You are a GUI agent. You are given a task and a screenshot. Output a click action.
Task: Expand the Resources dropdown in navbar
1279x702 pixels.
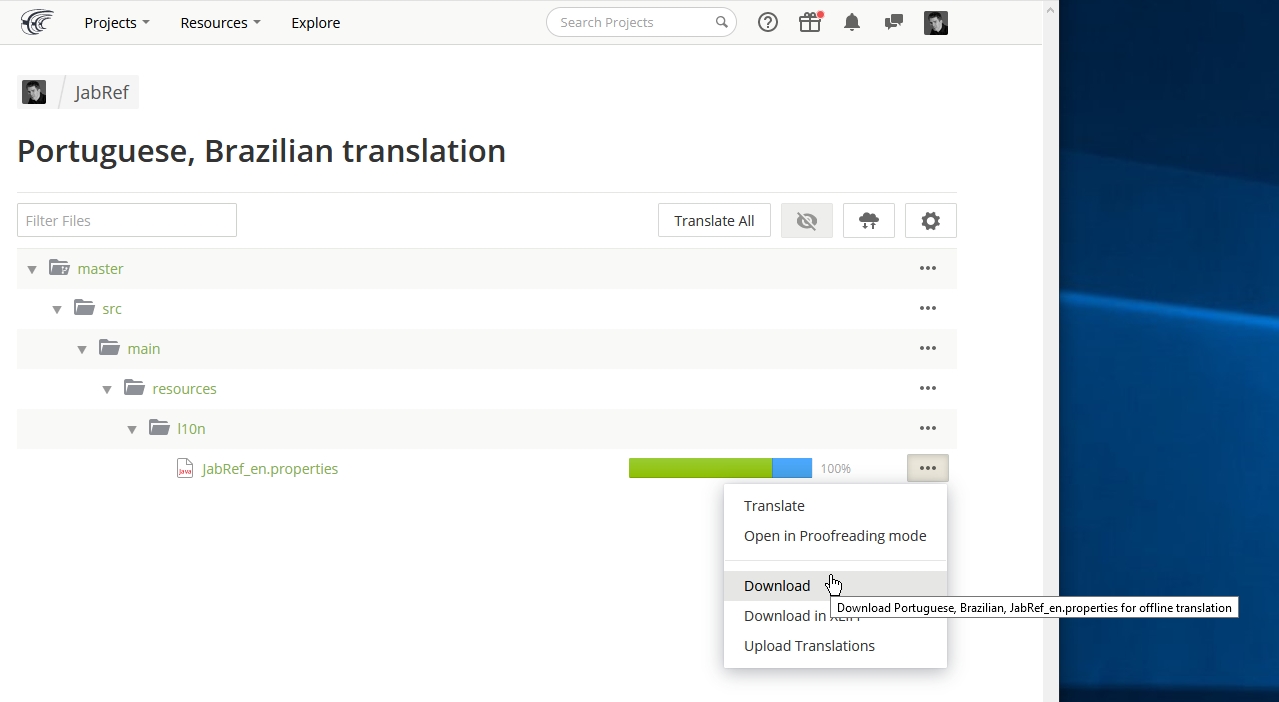coord(220,23)
